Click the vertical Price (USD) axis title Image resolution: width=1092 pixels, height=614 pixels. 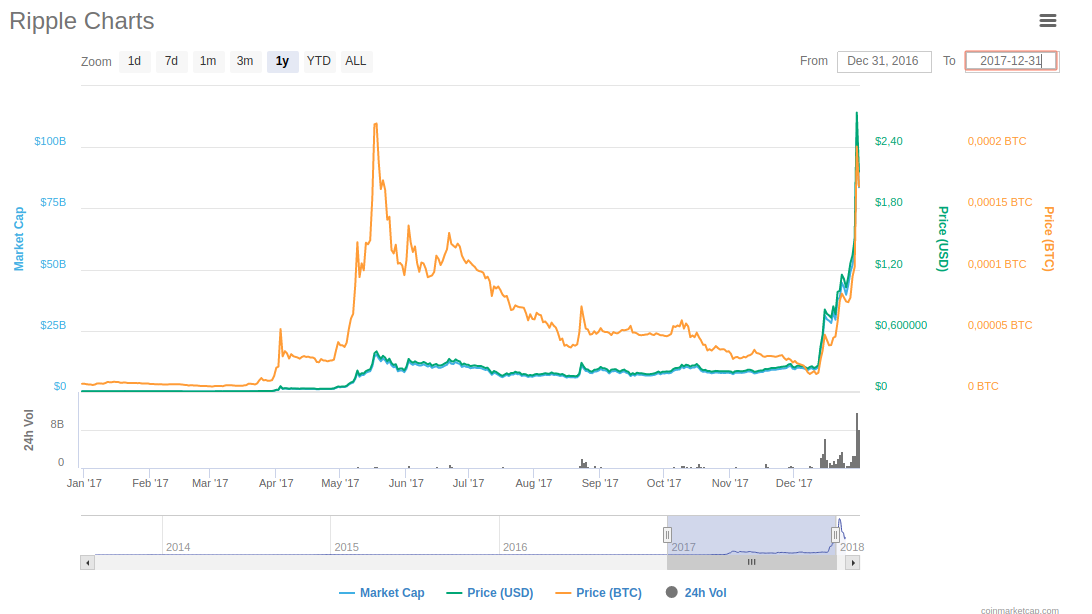[x=943, y=239]
